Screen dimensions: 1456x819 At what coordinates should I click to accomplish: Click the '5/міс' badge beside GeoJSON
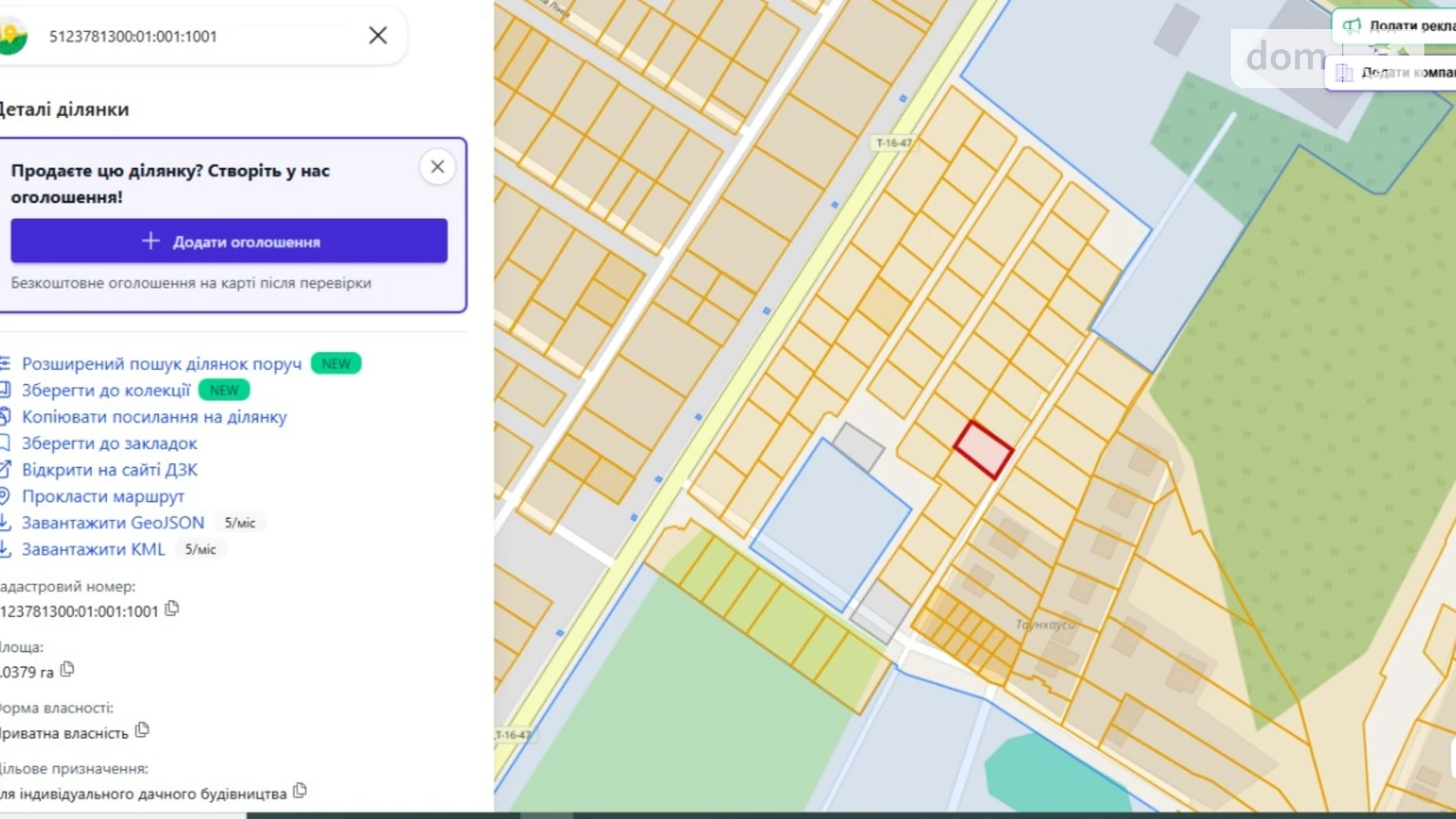[x=240, y=523]
